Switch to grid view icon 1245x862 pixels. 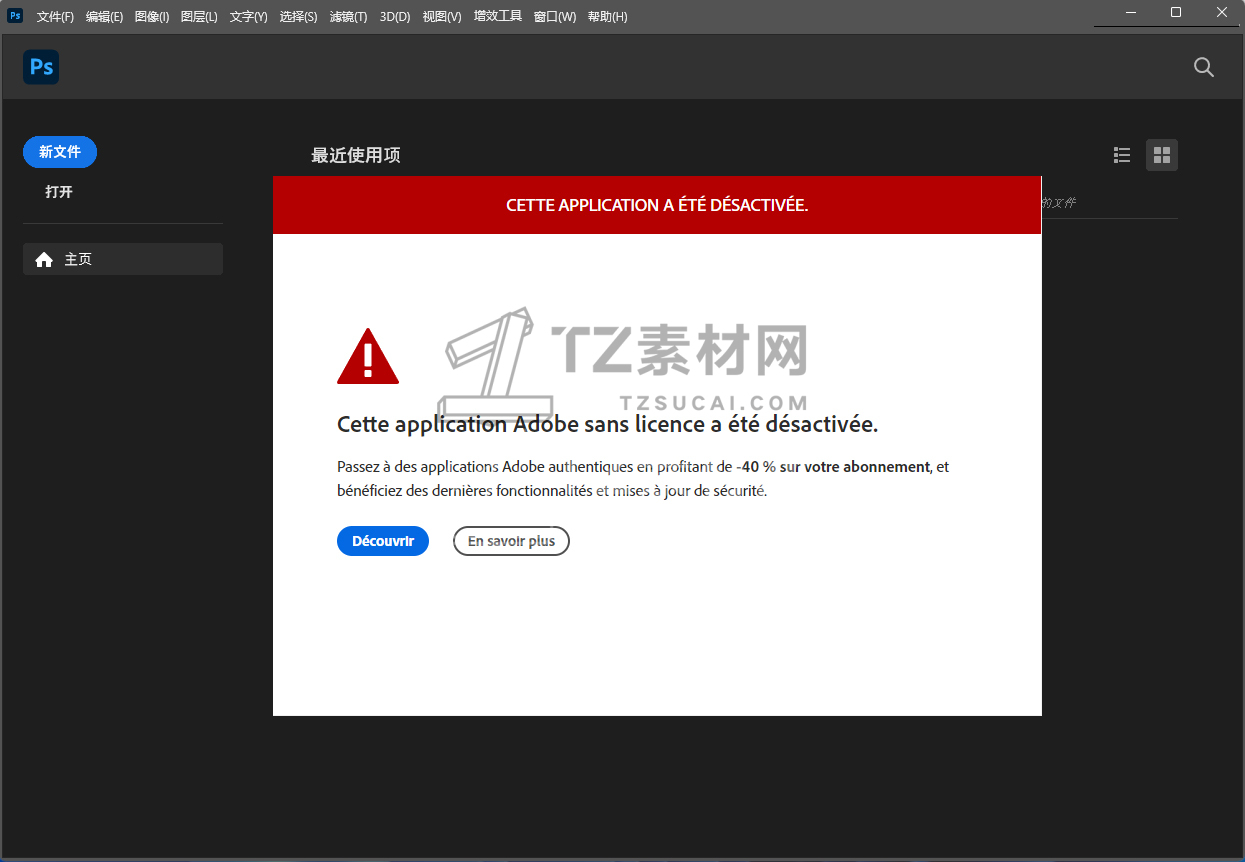(x=1162, y=155)
